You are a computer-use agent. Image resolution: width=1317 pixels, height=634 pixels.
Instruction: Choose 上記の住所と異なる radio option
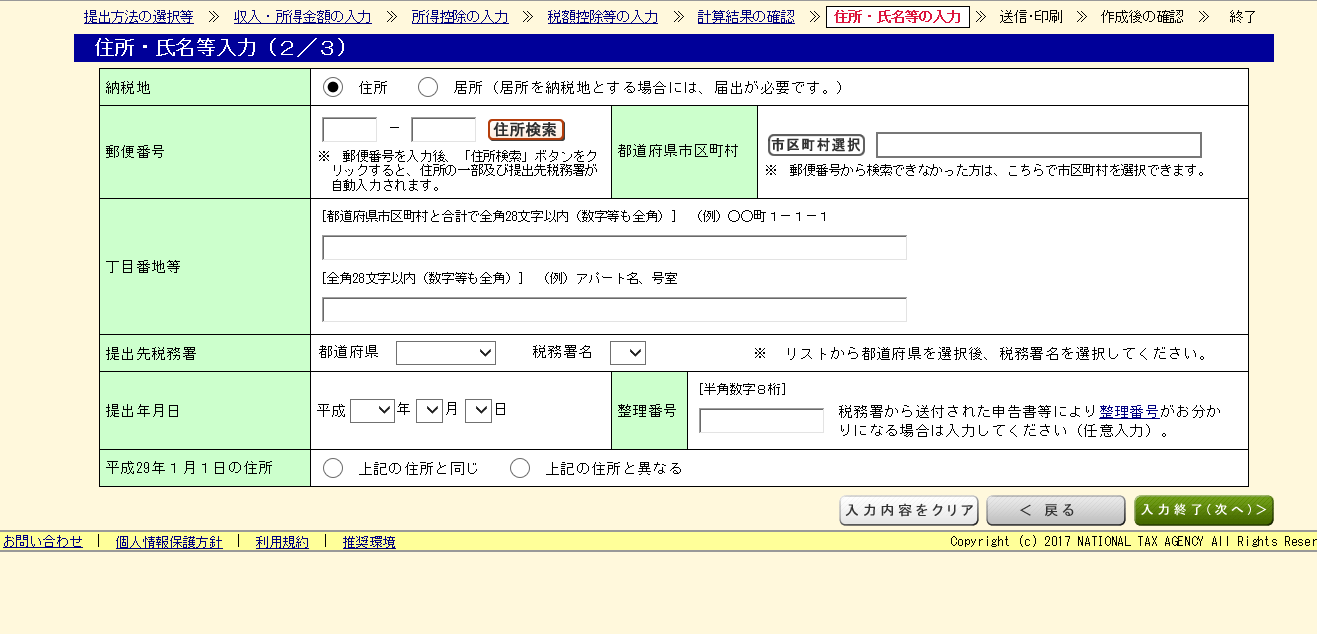point(520,468)
